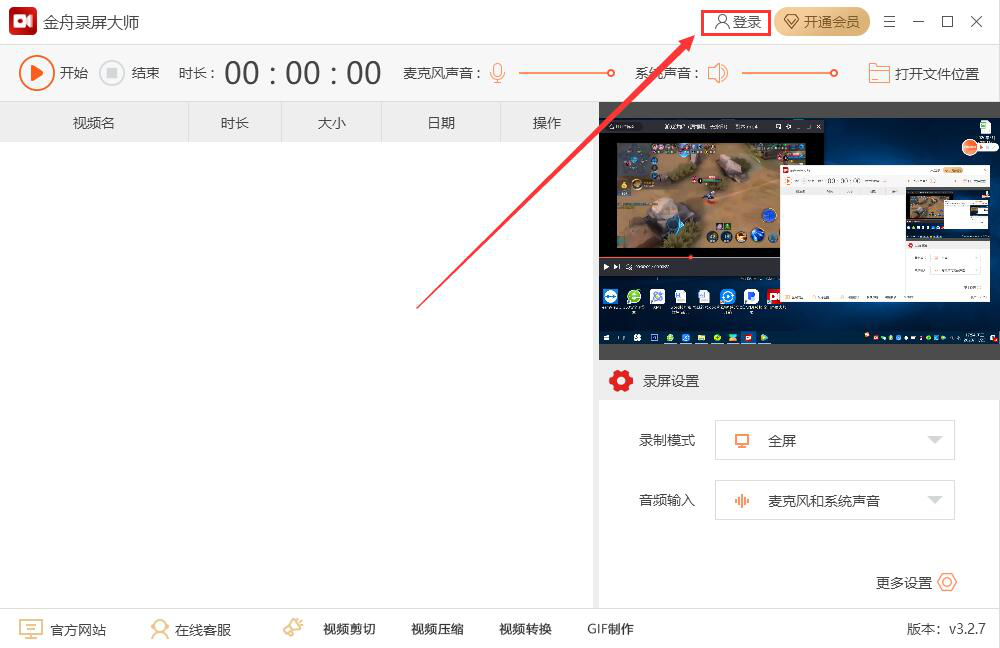
Task: Click the 官方网站 link text
Action: tap(78, 630)
